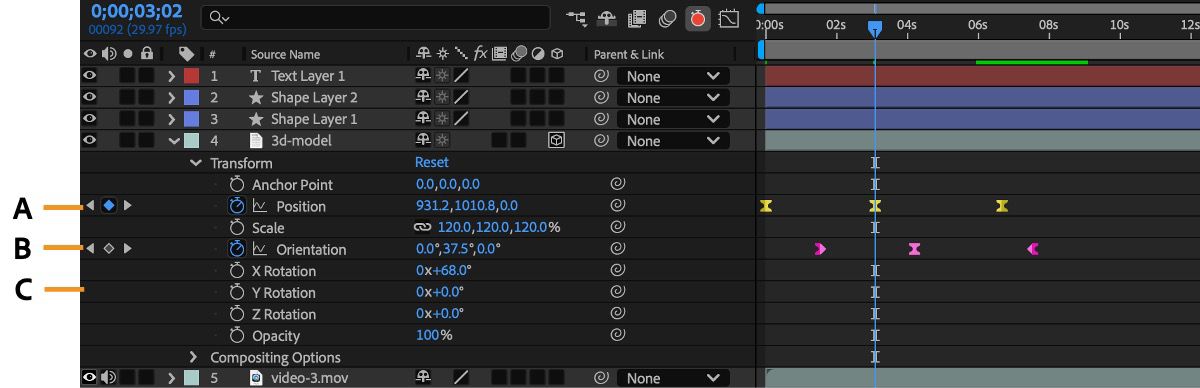Toggle visibility of Shape Layer 2

pyautogui.click(x=90, y=98)
